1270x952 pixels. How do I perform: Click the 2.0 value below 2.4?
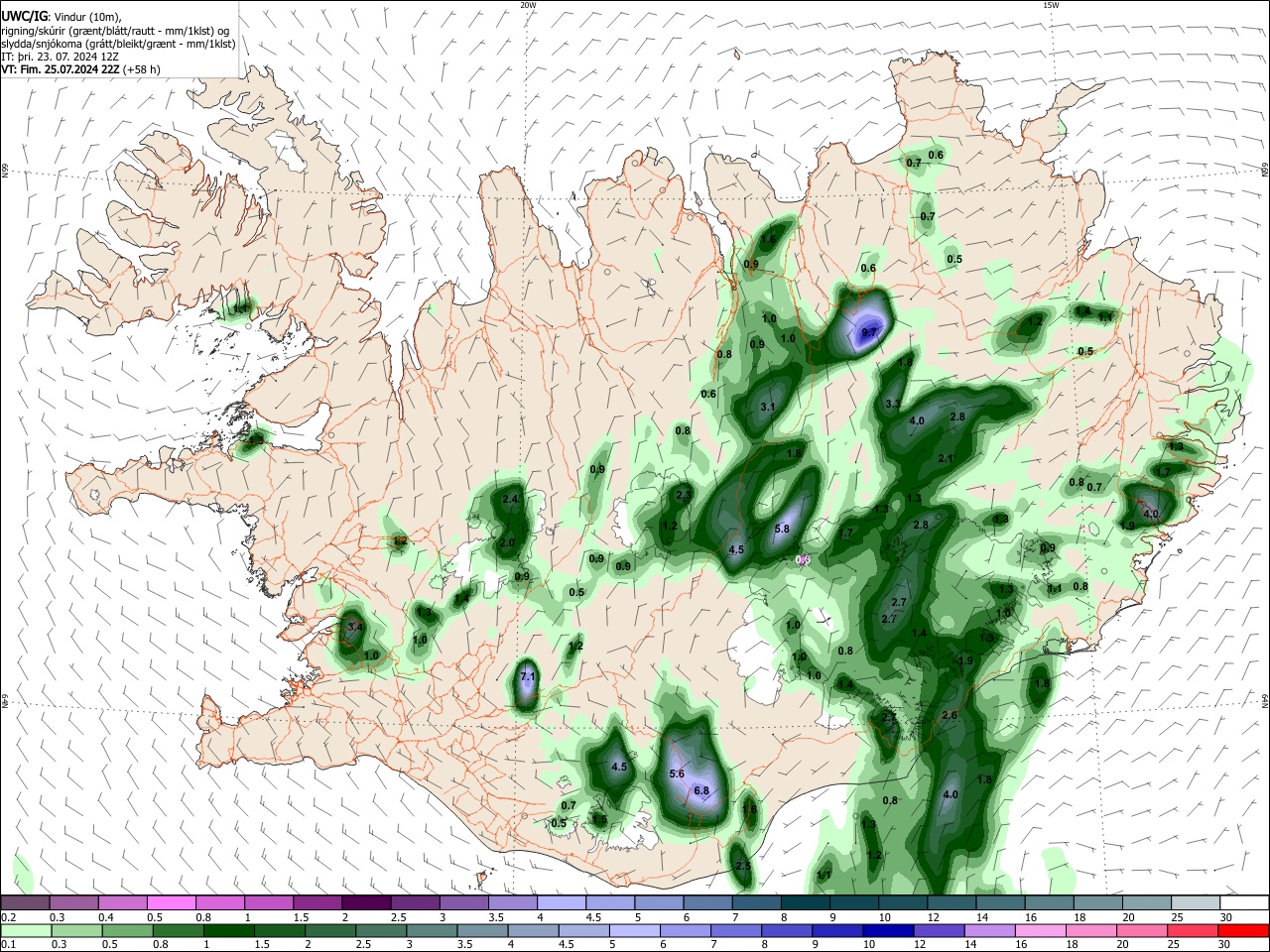click(x=507, y=543)
